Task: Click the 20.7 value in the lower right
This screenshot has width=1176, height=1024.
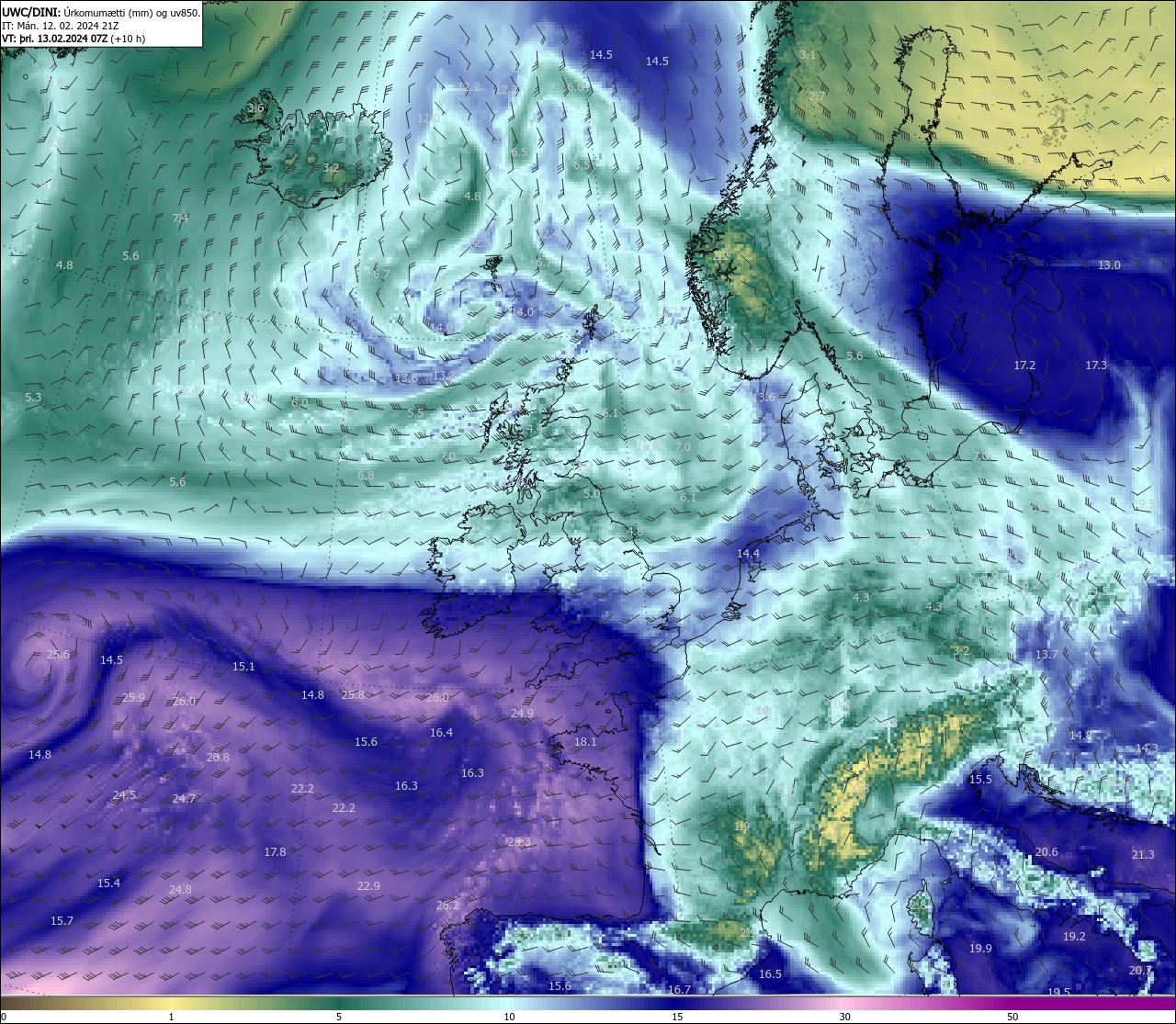Action: coord(1140,970)
